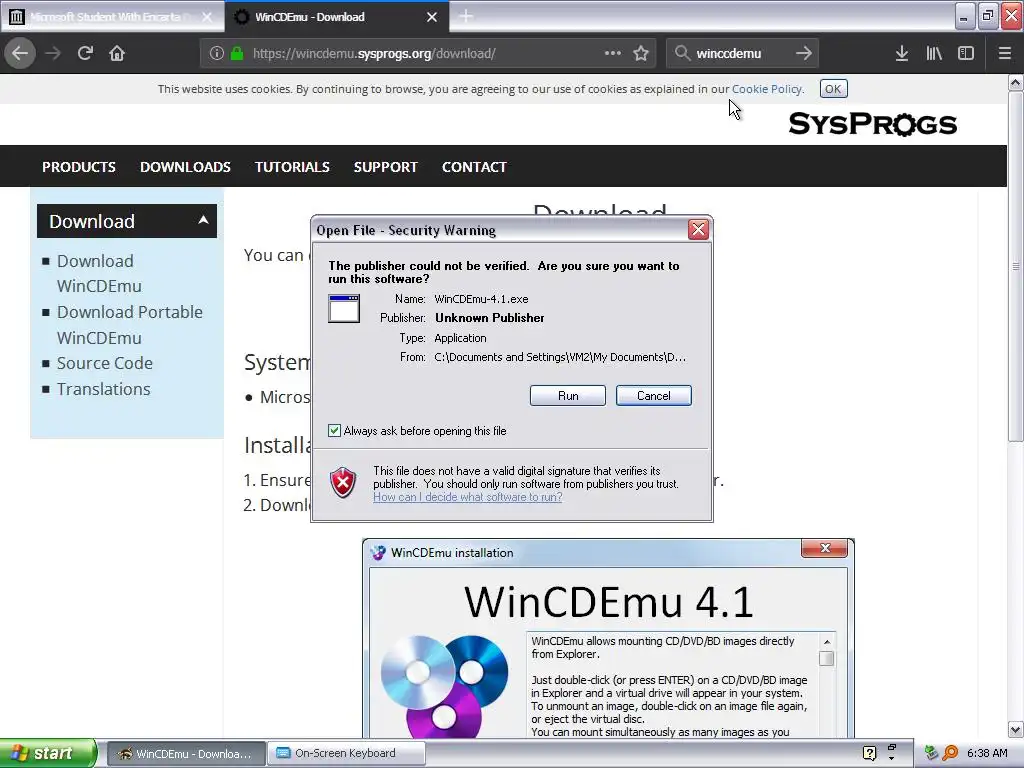Click the browser Forward arrow button
This screenshot has width=1024, height=768.
[53, 53]
